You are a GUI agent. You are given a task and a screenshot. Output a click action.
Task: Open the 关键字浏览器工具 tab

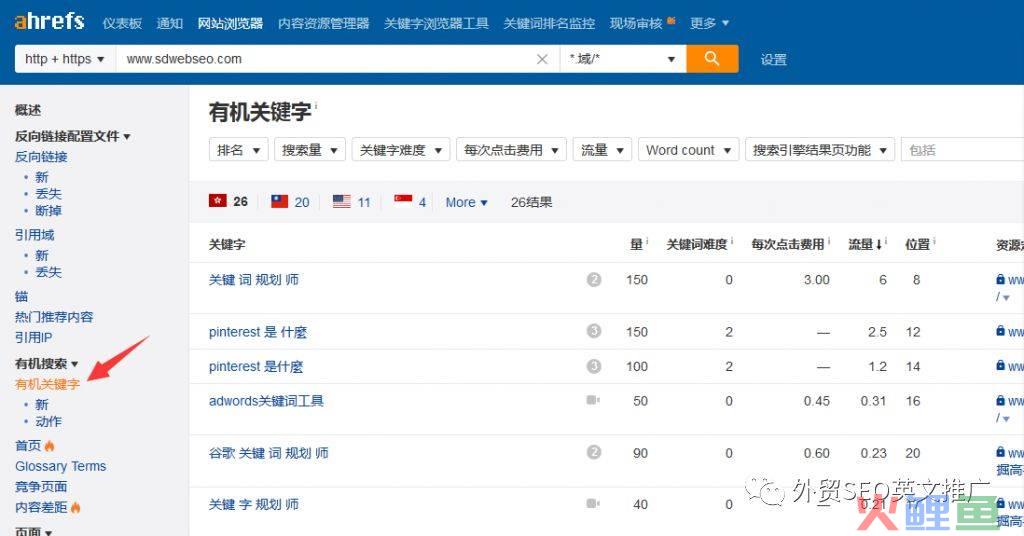pyautogui.click(x=436, y=24)
